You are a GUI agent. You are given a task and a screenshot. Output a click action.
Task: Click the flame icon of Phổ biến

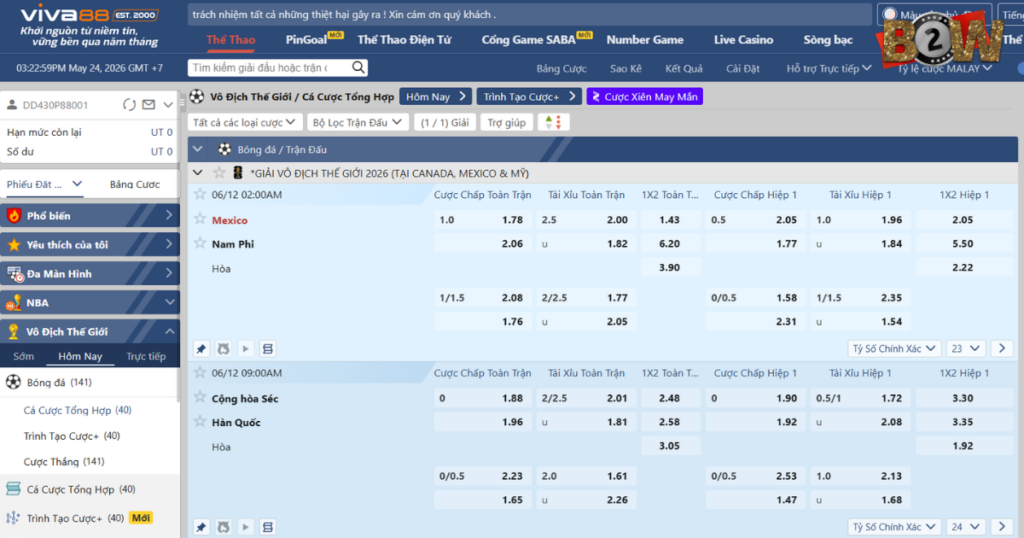[x=14, y=215]
